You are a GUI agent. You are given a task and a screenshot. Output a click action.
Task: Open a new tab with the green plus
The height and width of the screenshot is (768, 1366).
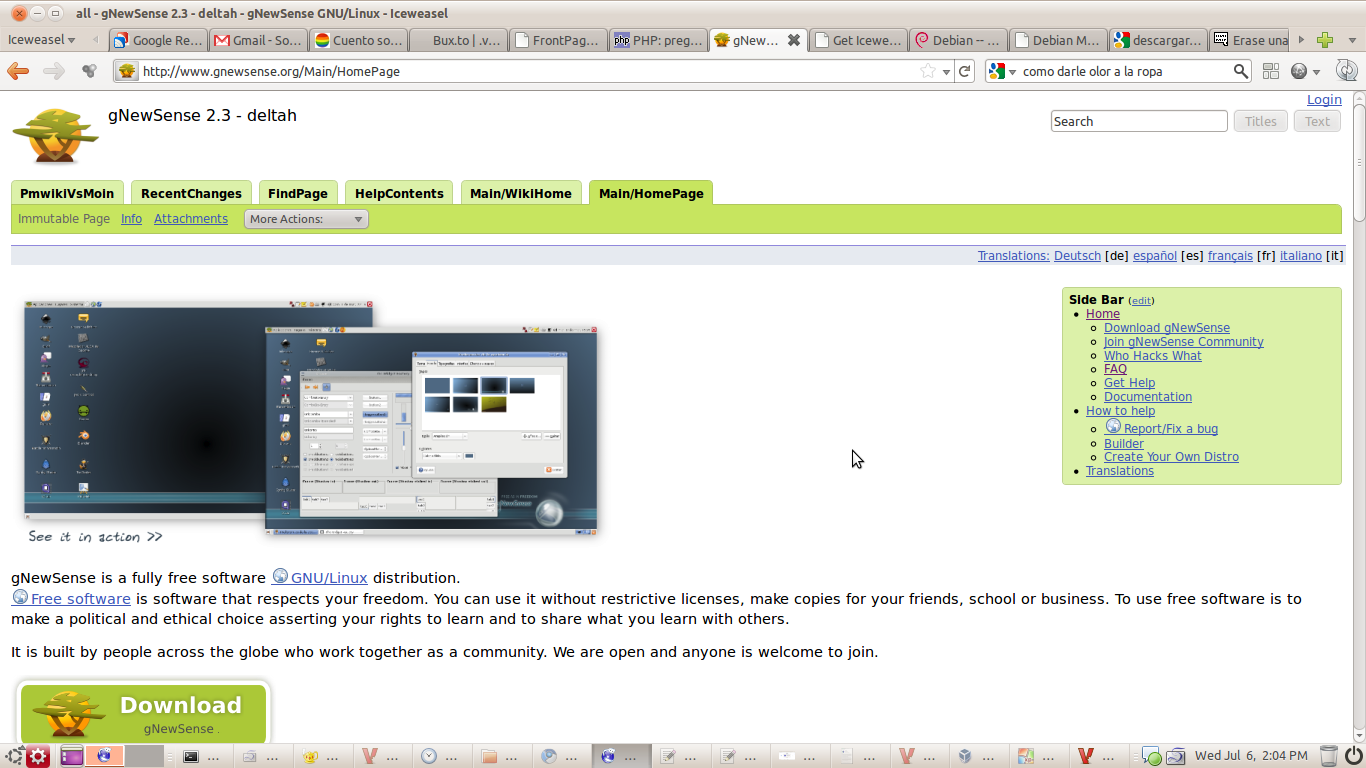[1325, 40]
